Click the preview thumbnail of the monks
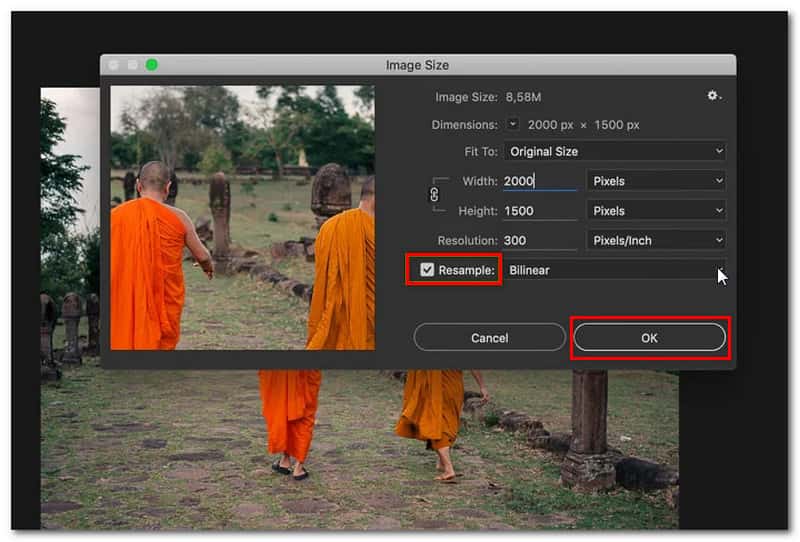The image size is (800, 542). [243, 218]
